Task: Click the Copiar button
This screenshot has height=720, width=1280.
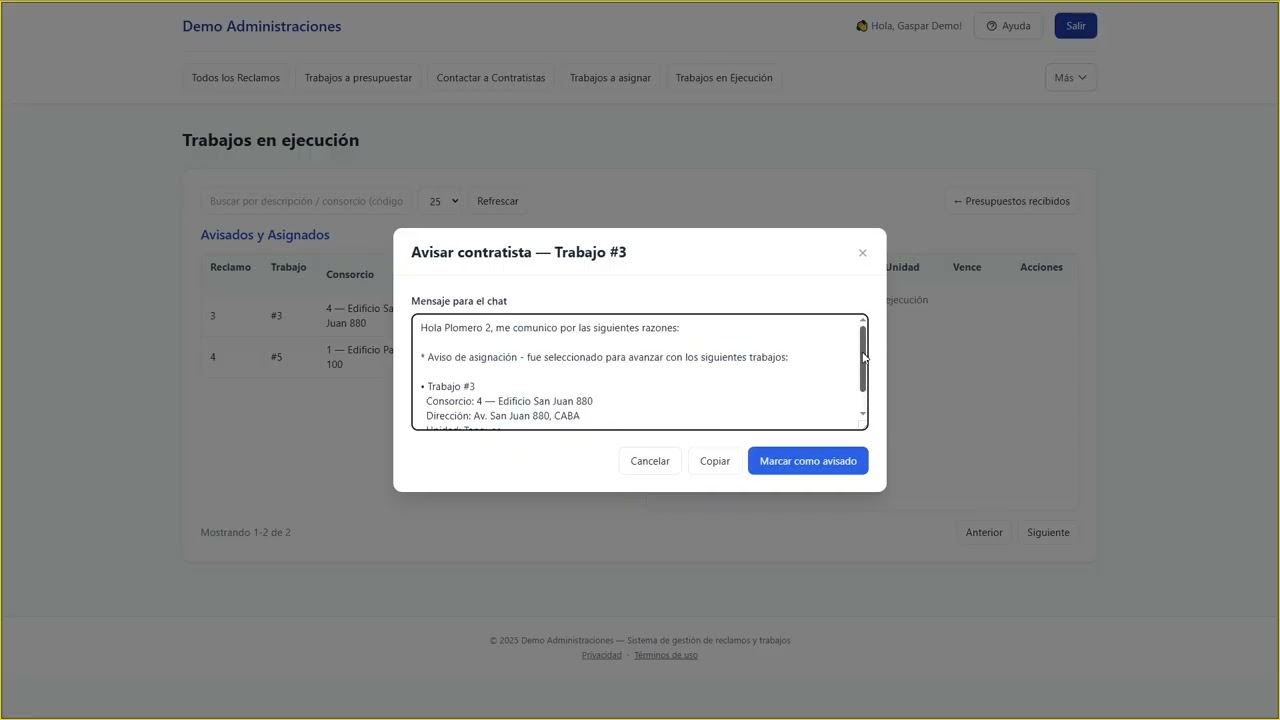Action: pyautogui.click(x=715, y=461)
